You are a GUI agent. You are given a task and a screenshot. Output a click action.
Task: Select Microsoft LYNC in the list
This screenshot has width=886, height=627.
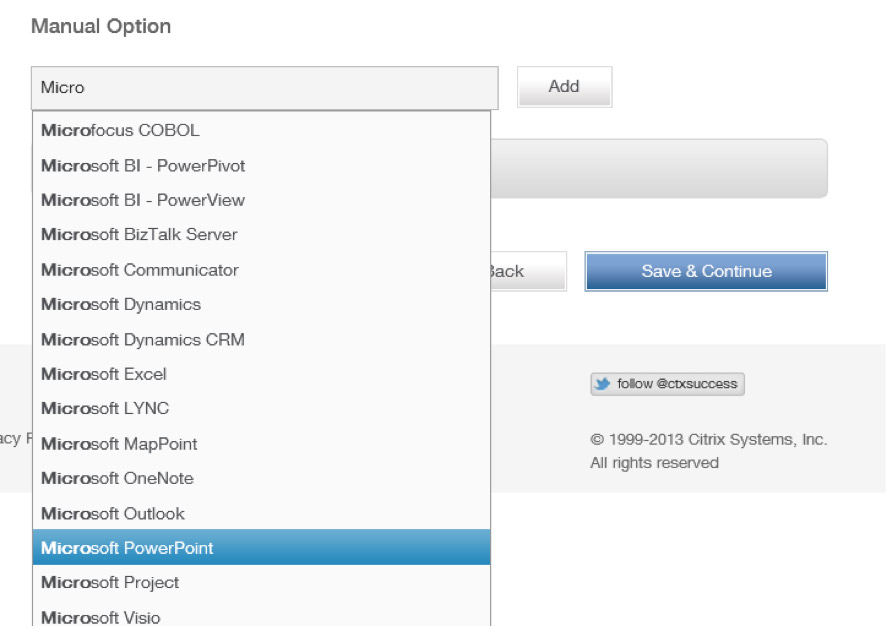click(x=262, y=408)
